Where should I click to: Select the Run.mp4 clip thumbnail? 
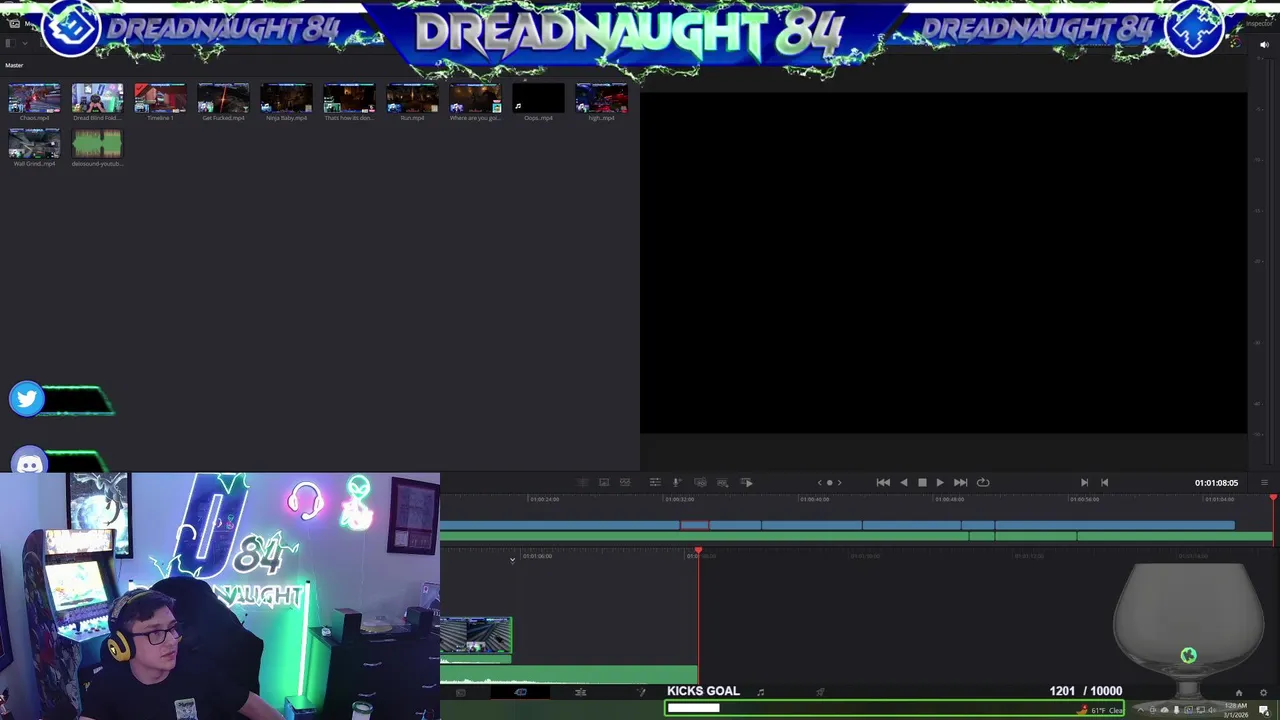pyautogui.click(x=412, y=98)
